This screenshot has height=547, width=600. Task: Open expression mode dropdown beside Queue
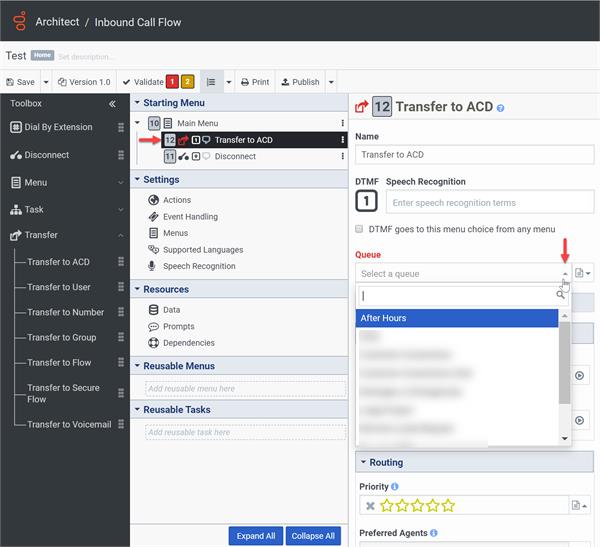(583, 273)
